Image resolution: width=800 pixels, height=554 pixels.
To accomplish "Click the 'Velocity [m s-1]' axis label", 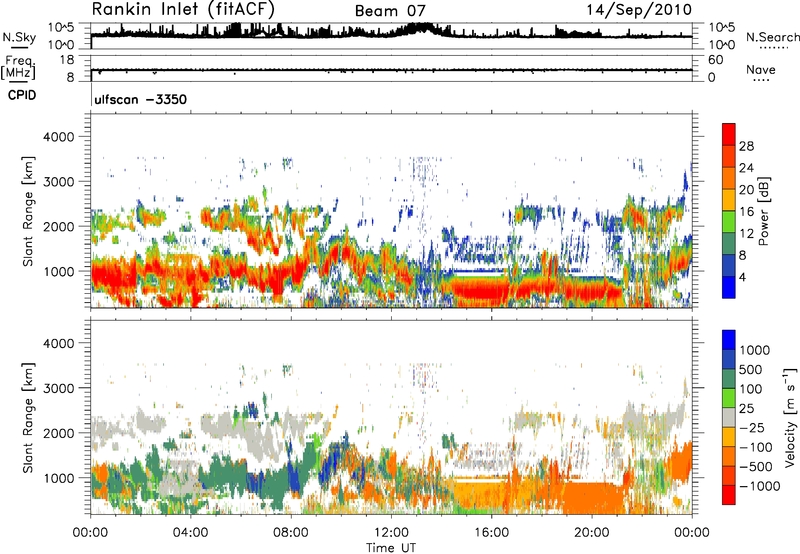I will pos(790,417).
